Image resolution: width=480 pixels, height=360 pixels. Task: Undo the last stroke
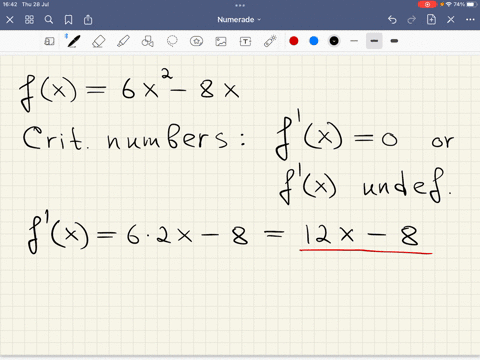click(392, 20)
